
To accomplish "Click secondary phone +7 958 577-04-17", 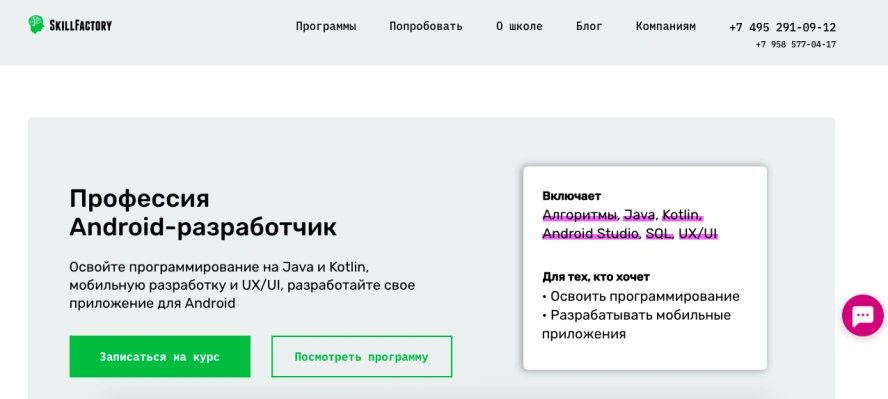I will coord(796,45).
